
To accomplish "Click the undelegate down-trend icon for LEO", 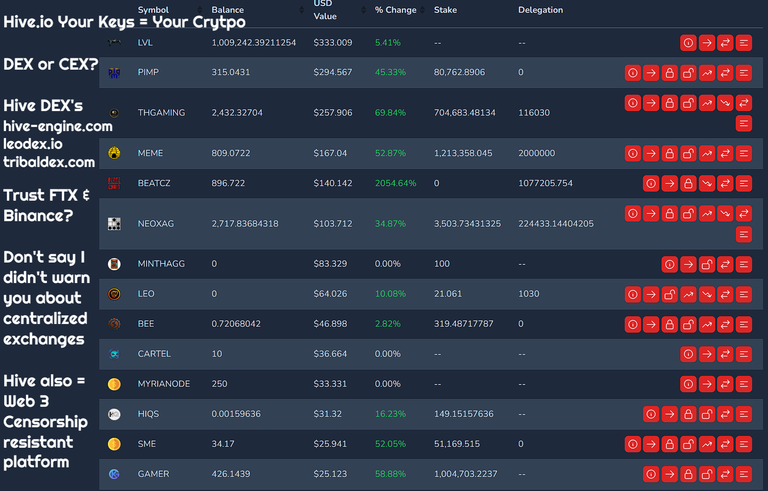I will point(707,295).
